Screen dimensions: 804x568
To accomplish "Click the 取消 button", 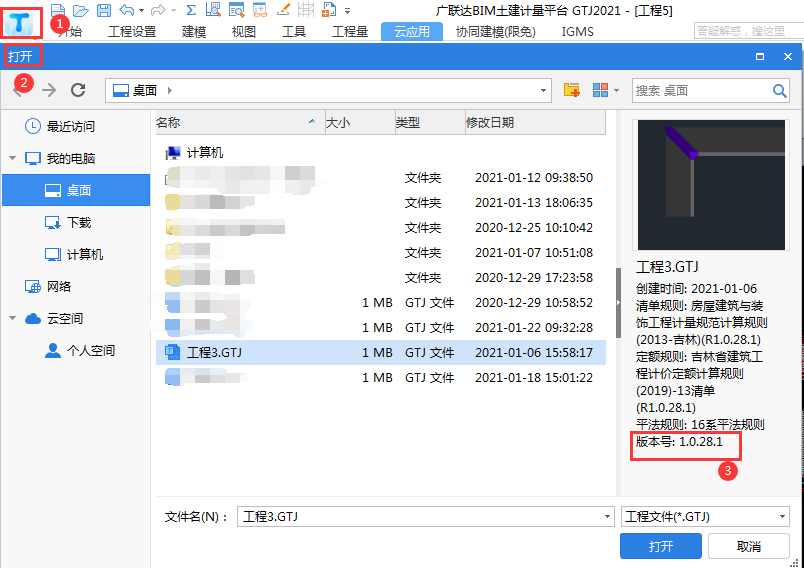I will click(x=749, y=546).
